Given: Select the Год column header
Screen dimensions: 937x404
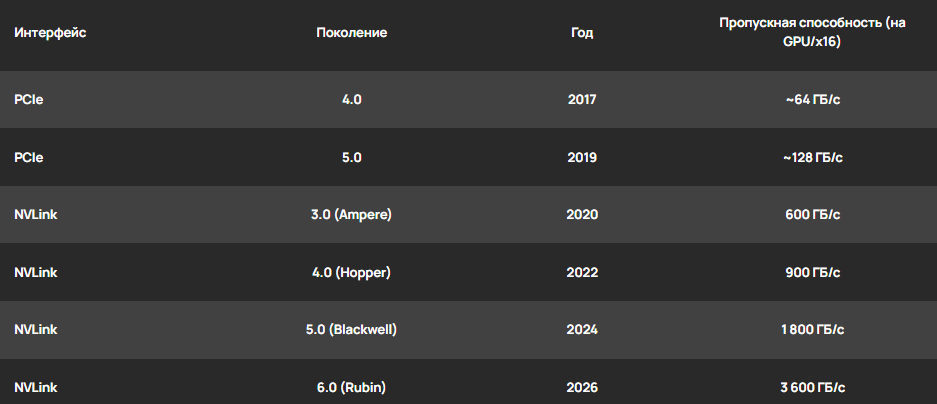Looking at the screenshot, I should [x=582, y=33].
